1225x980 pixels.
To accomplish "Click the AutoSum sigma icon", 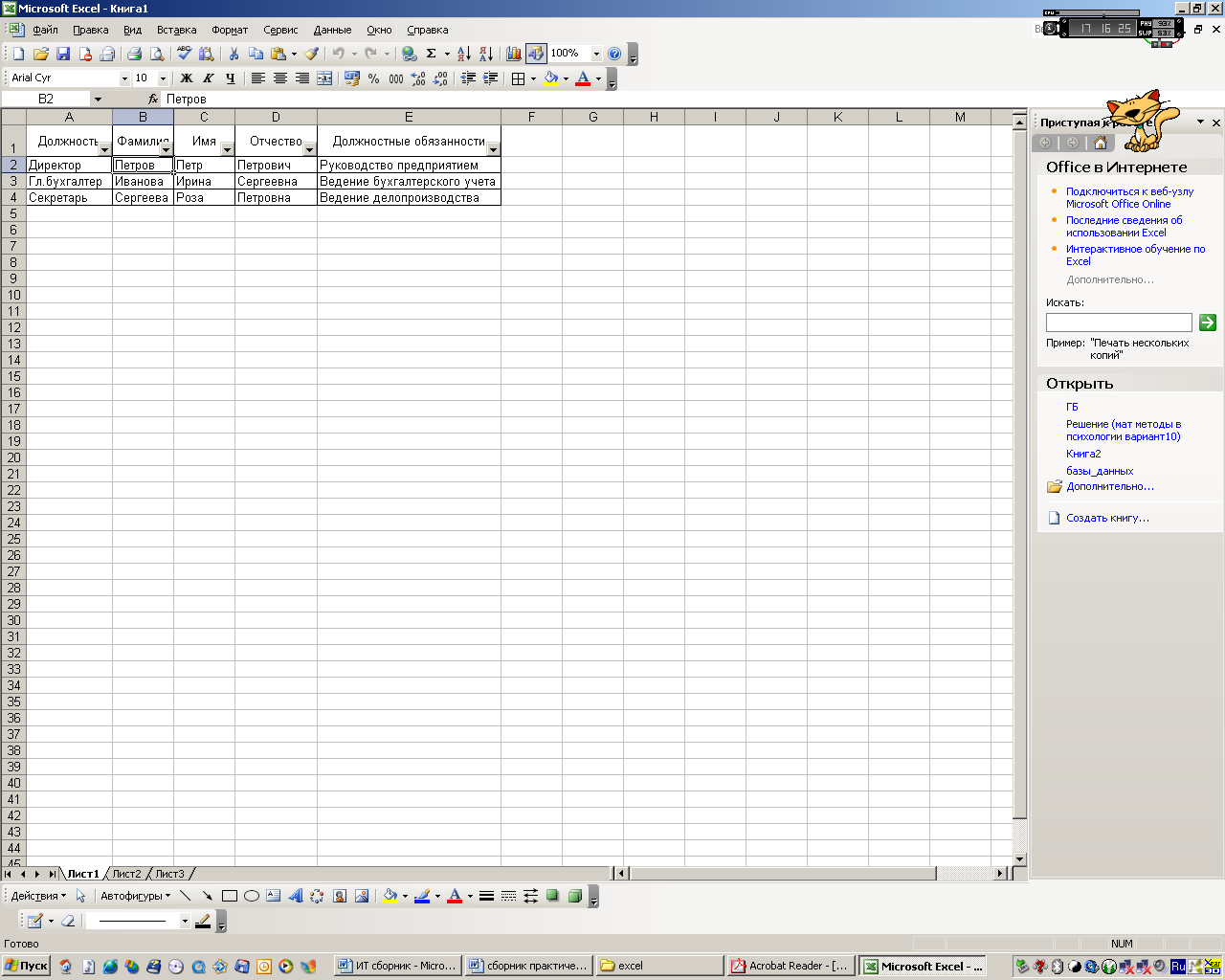I will (432, 54).
